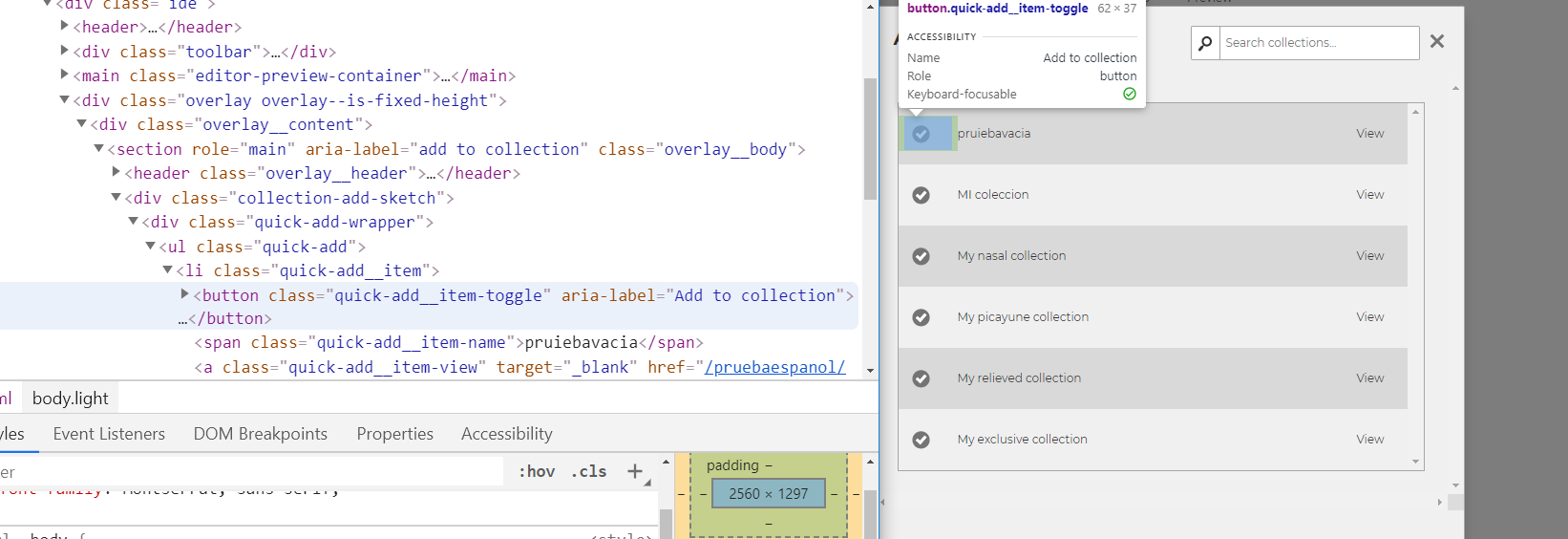
Task: Click the Elements panel scroll down arrow
Action: pos(870,370)
